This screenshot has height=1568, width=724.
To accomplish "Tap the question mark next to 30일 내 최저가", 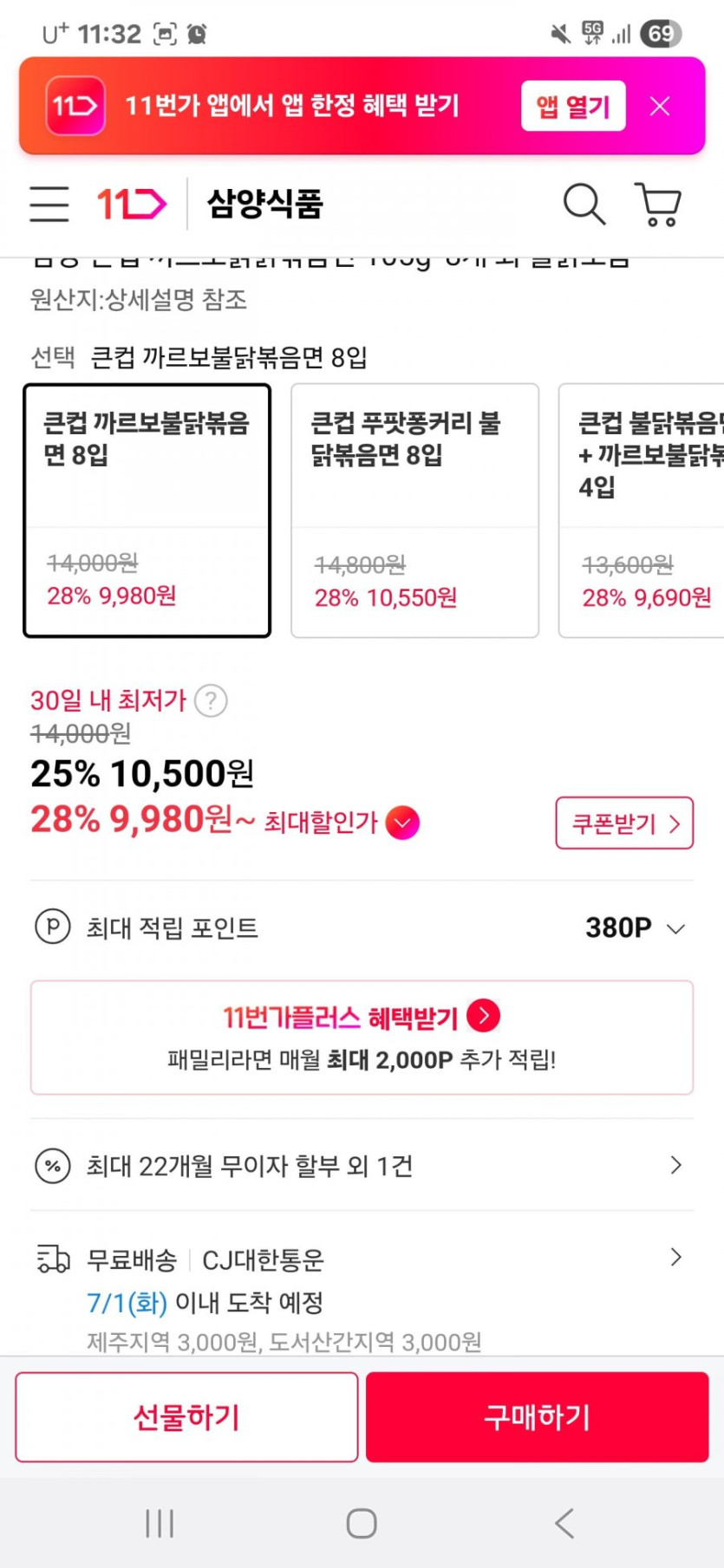I will [211, 700].
